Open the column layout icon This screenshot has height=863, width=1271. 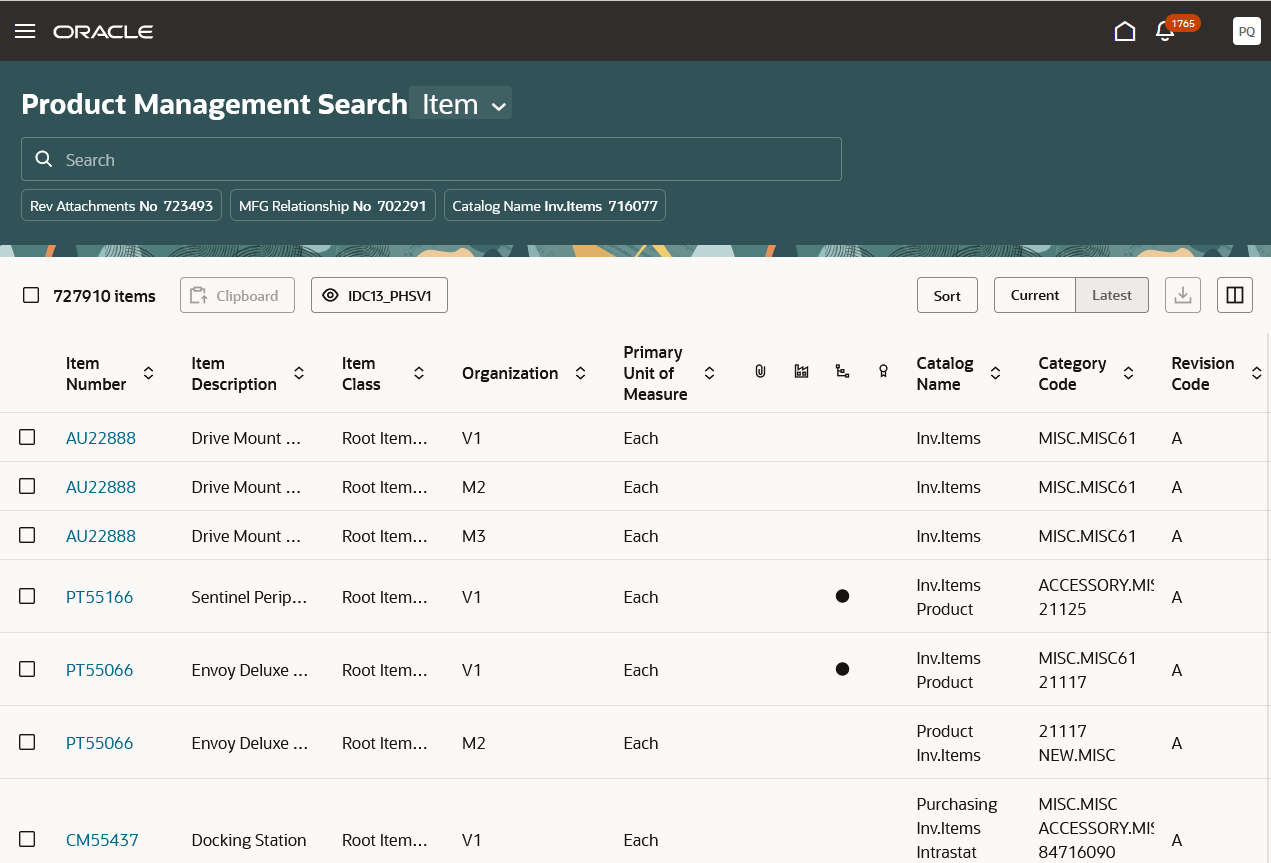(1235, 295)
